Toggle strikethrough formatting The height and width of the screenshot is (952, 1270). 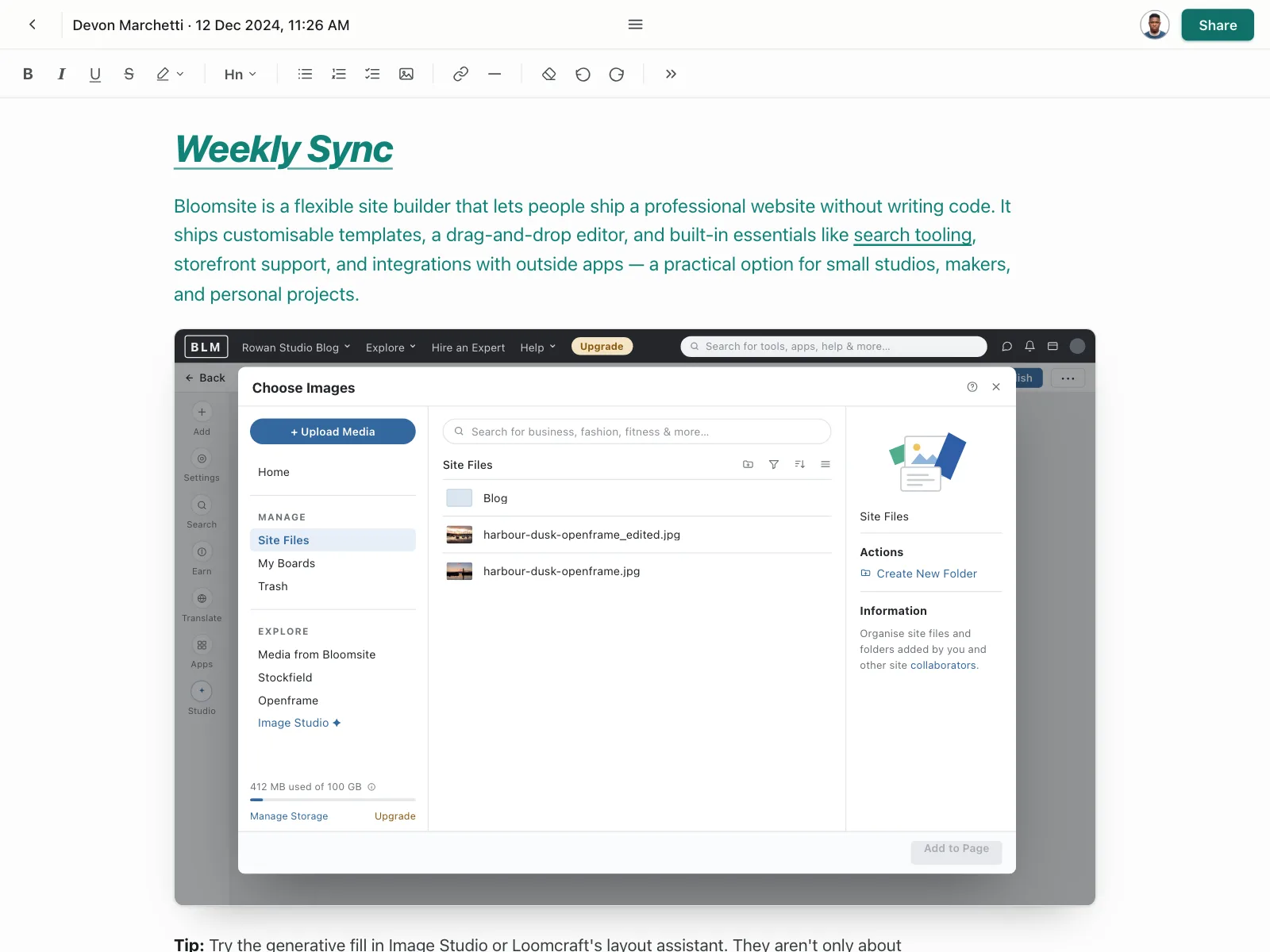129,74
